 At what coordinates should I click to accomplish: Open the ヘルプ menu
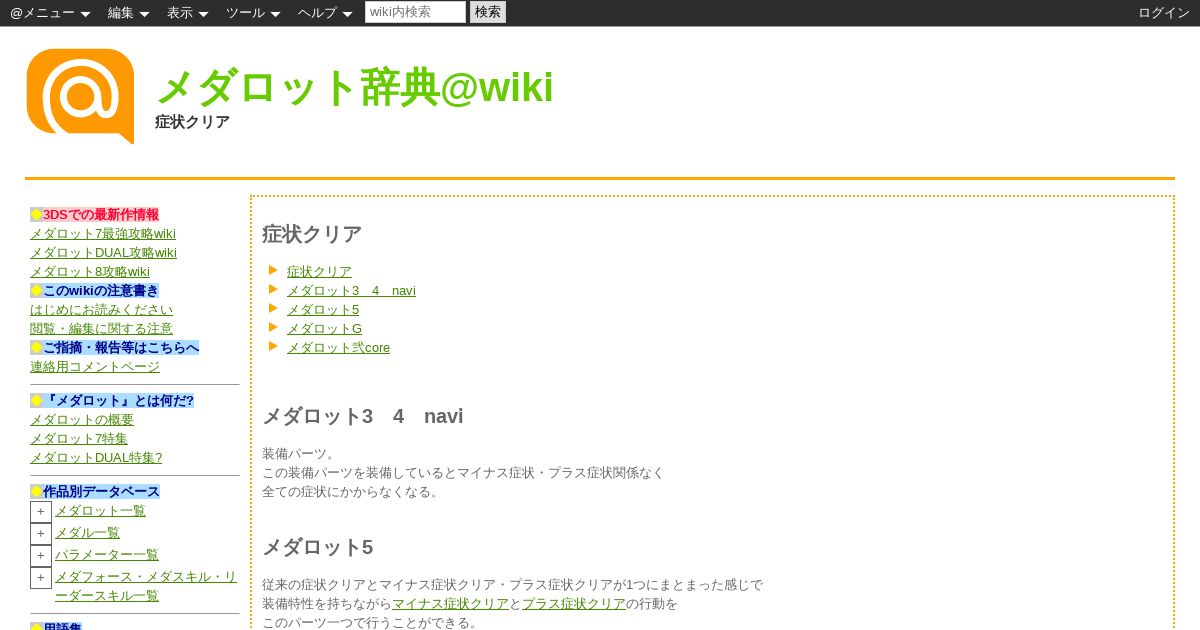[325, 13]
